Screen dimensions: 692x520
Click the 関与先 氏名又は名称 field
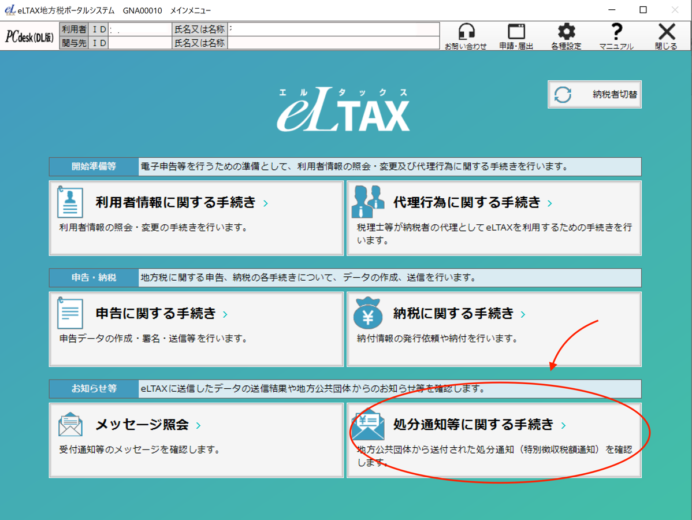[333, 43]
